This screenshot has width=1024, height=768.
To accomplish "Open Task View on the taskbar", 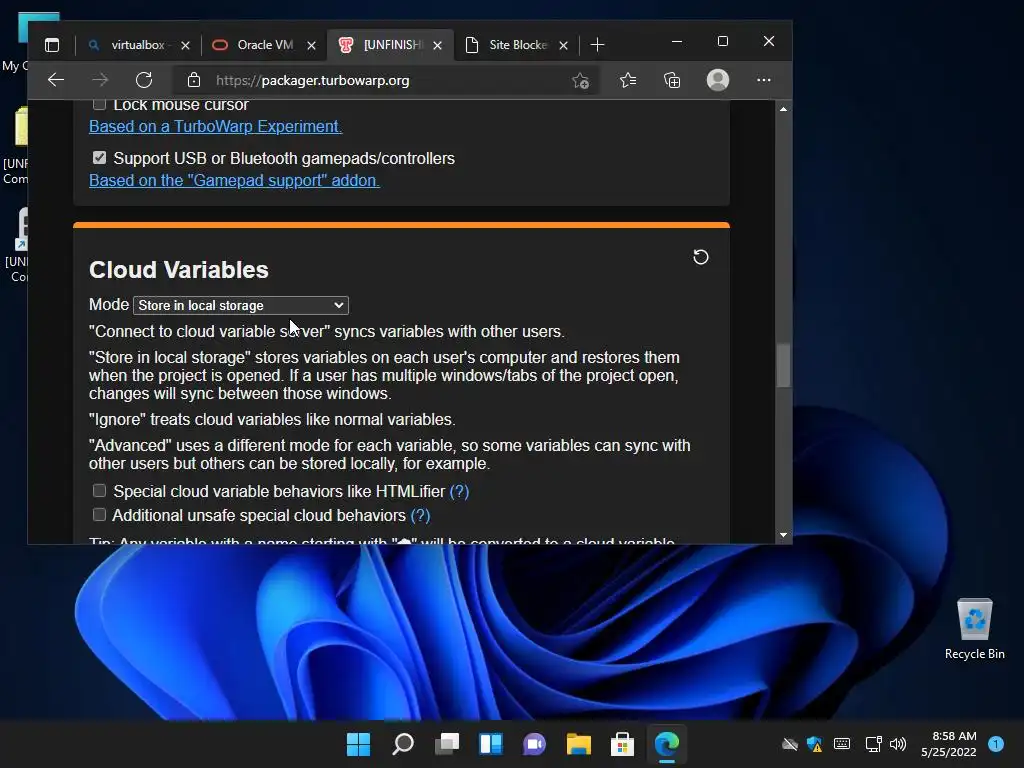I will (x=447, y=744).
